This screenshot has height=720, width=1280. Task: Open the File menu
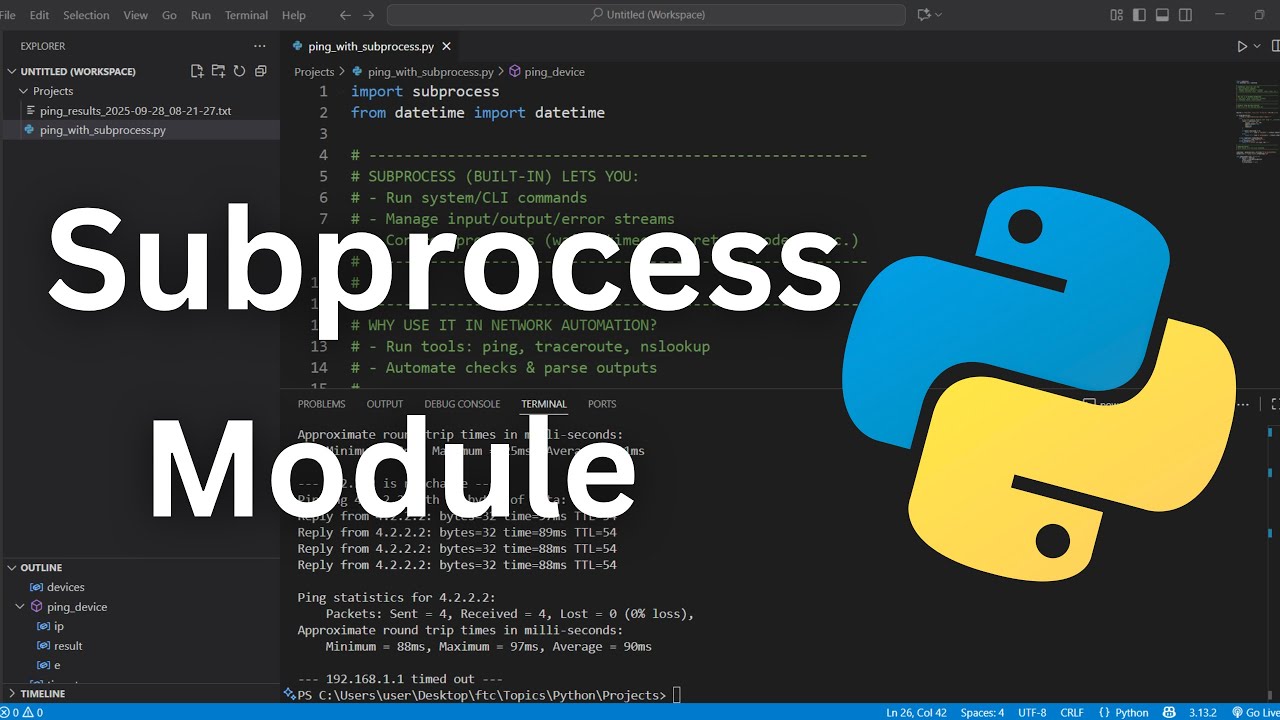pyautogui.click(x=8, y=15)
